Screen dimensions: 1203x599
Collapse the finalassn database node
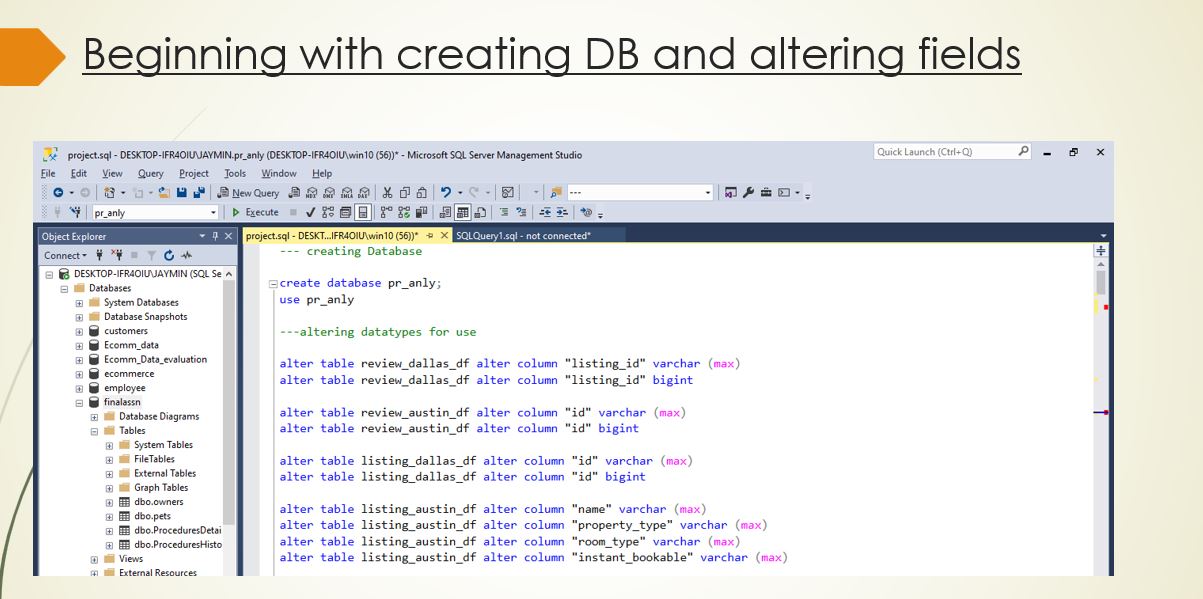pyautogui.click(x=80, y=402)
